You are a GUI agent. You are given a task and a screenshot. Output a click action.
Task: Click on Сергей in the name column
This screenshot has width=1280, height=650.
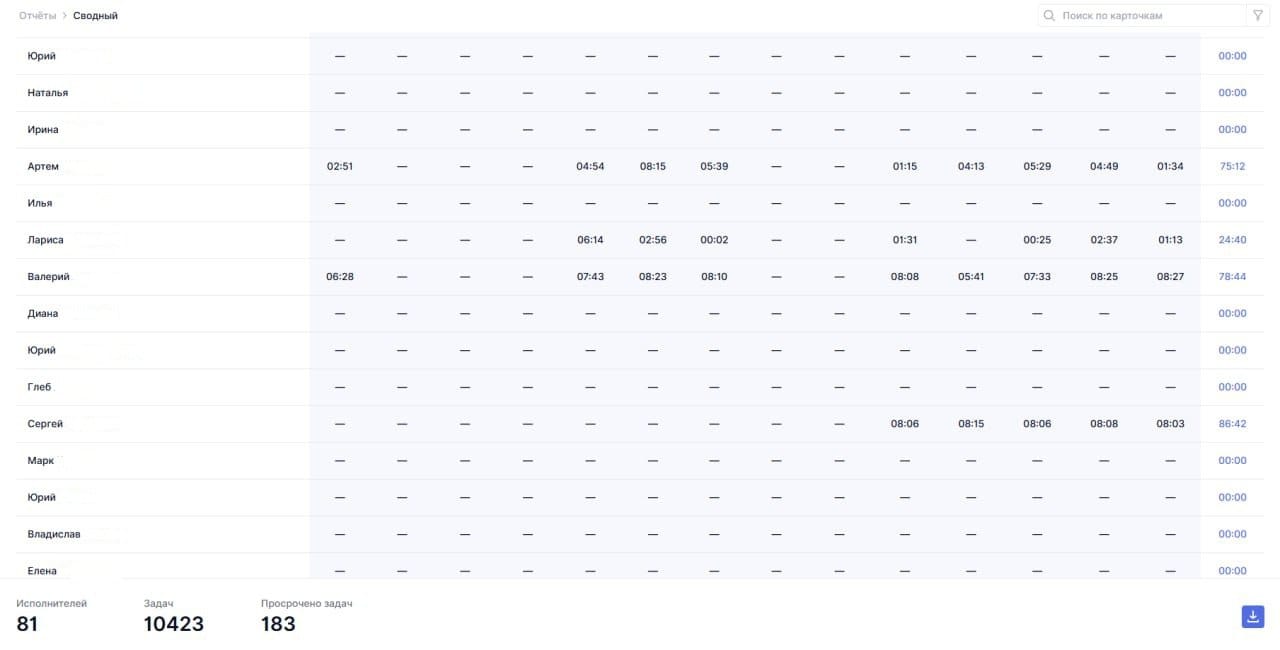pos(45,424)
